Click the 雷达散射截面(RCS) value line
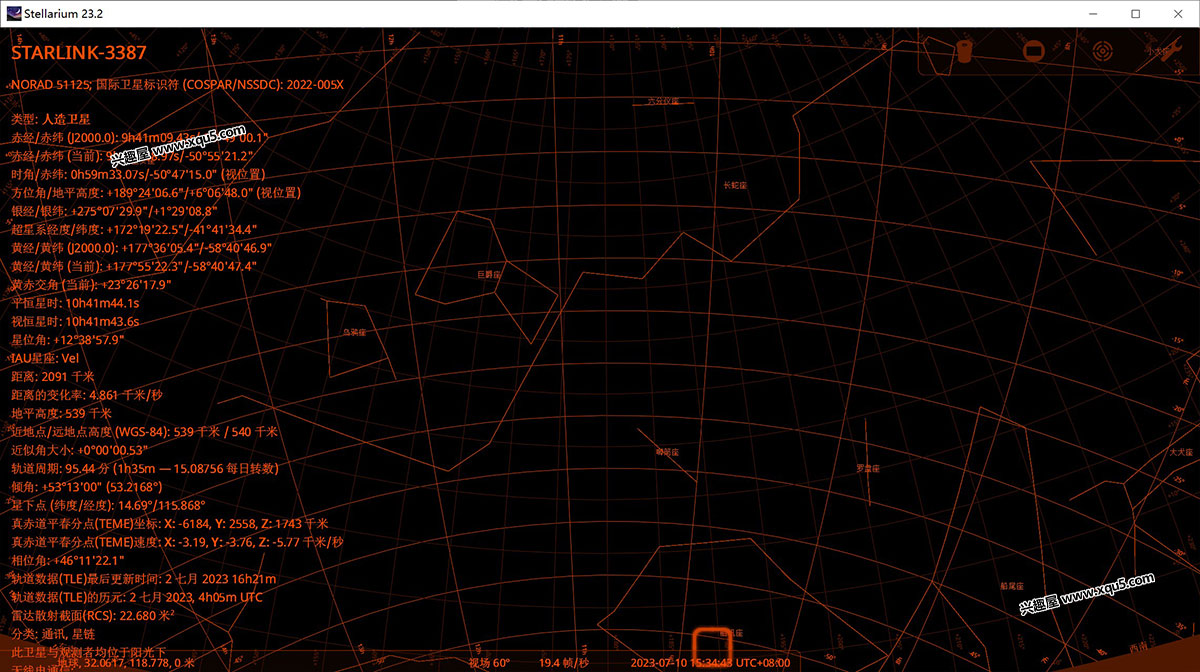Image resolution: width=1200 pixels, height=672 pixels. [93, 615]
